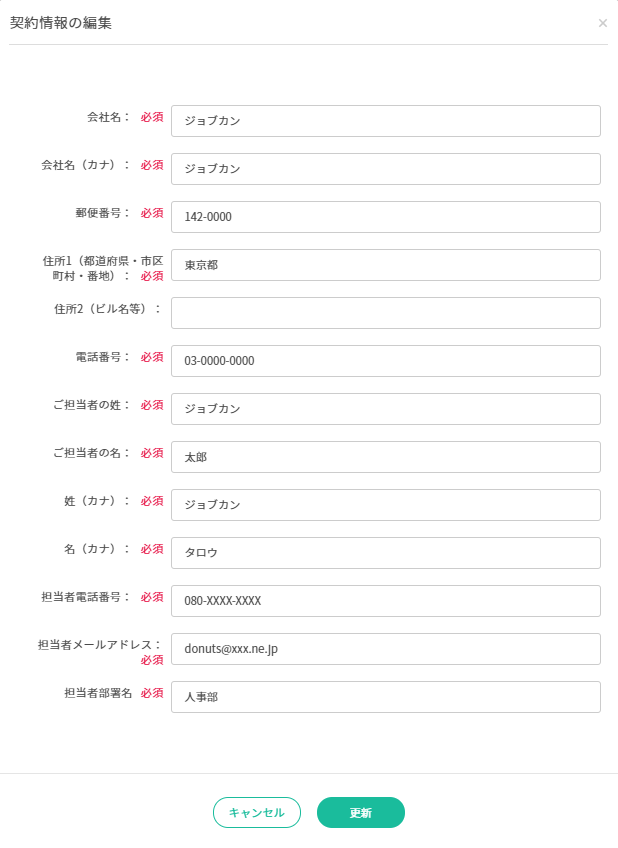
Task: Click the 契約情報の編集 dialog title
Action: click(61, 23)
